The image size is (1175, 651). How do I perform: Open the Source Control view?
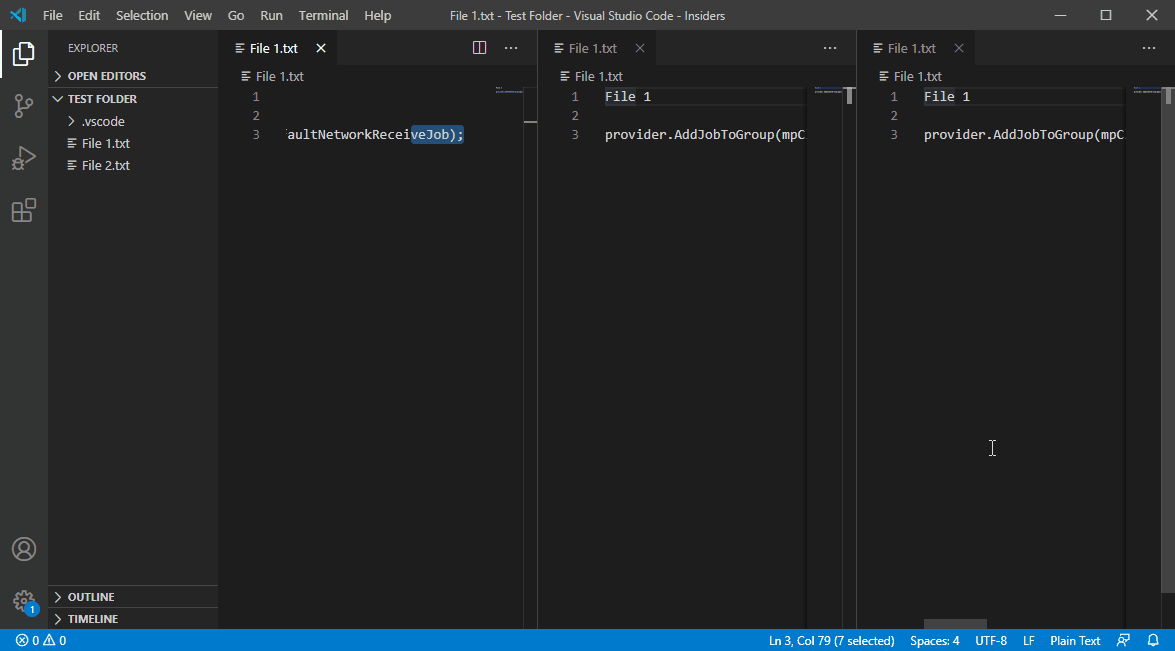point(23,105)
